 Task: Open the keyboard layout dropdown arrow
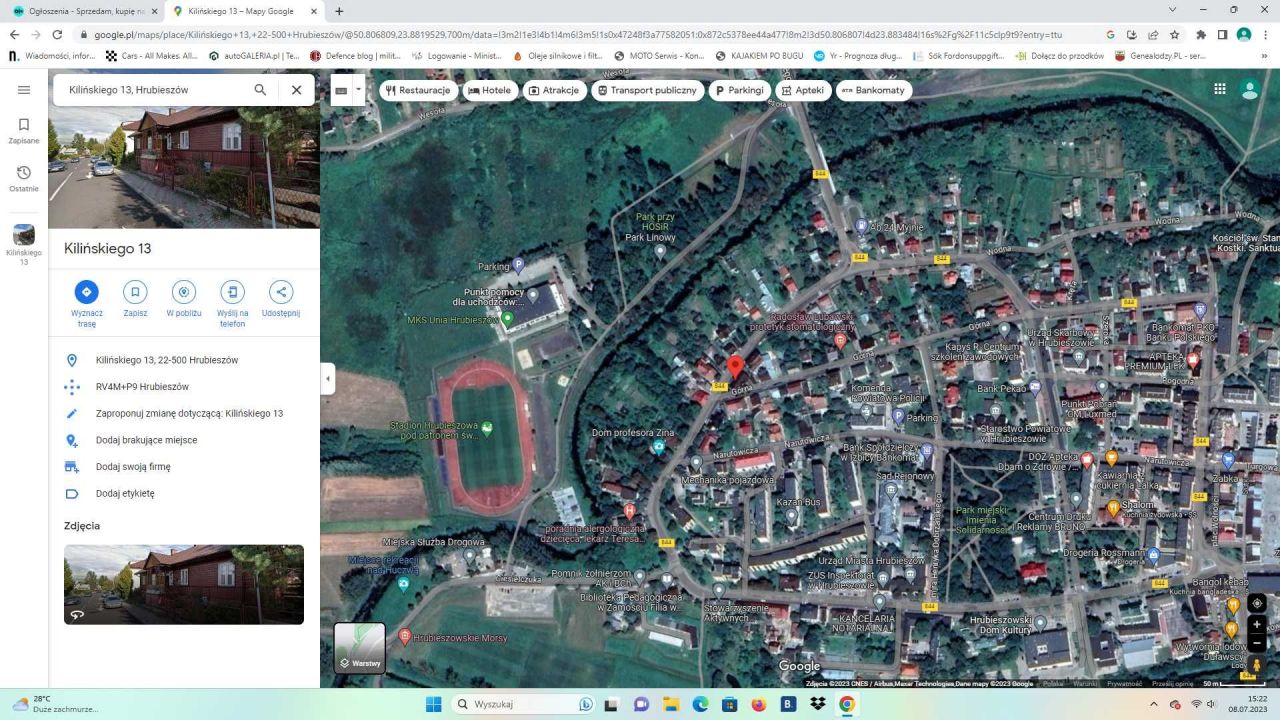point(358,89)
